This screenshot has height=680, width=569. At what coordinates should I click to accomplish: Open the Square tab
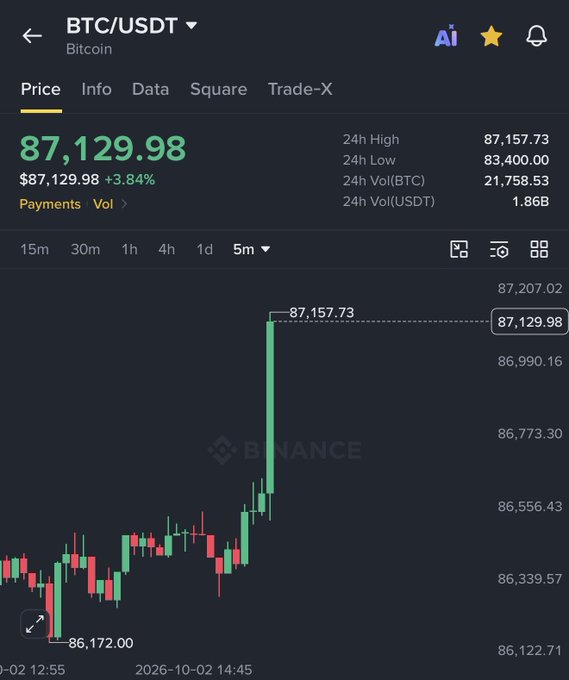[x=219, y=89]
